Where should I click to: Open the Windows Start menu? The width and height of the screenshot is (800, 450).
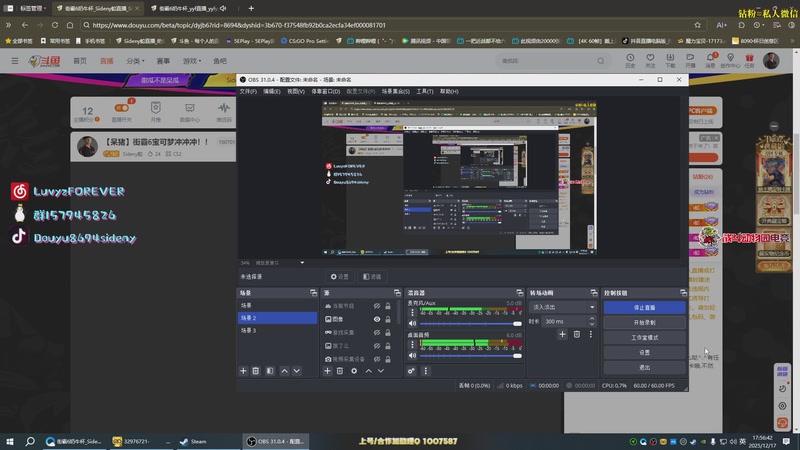[10, 441]
